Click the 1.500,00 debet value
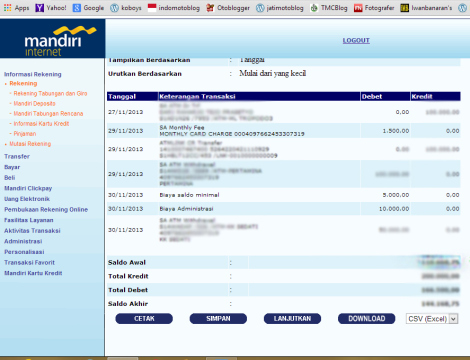Screen dimensions: 470x360 tap(396, 131)
